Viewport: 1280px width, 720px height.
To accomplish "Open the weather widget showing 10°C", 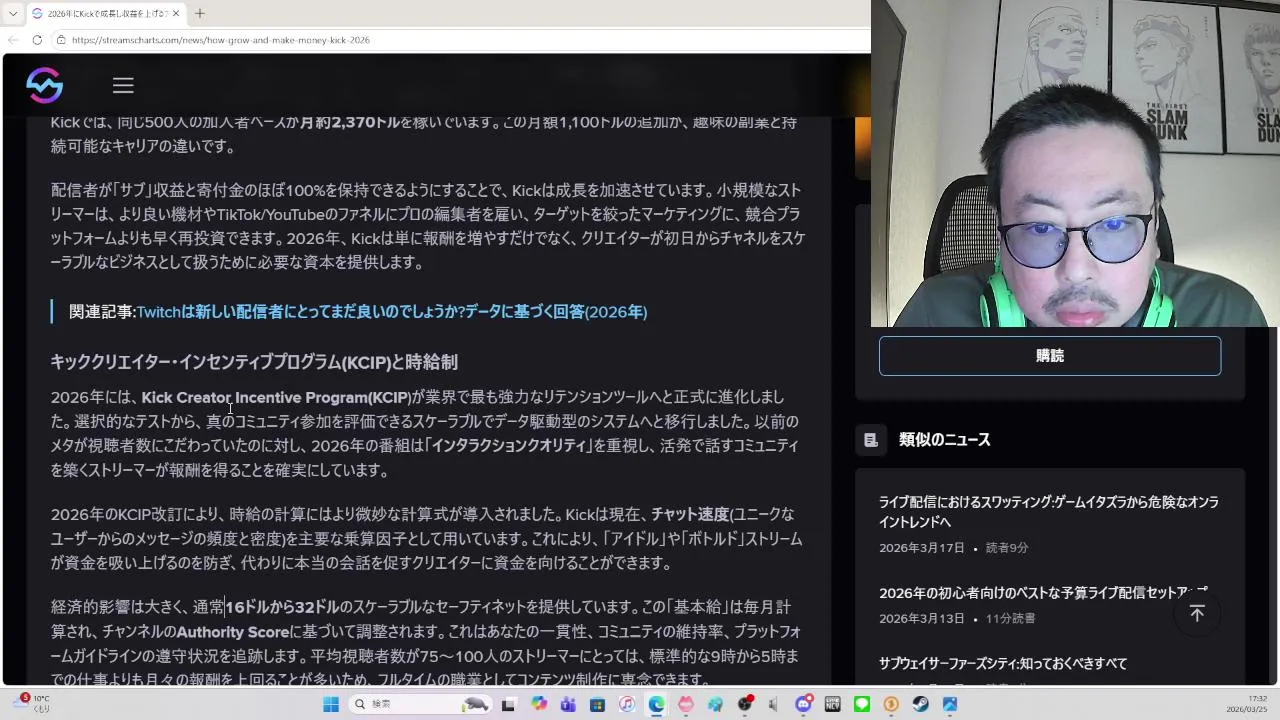I will (32, 703).
